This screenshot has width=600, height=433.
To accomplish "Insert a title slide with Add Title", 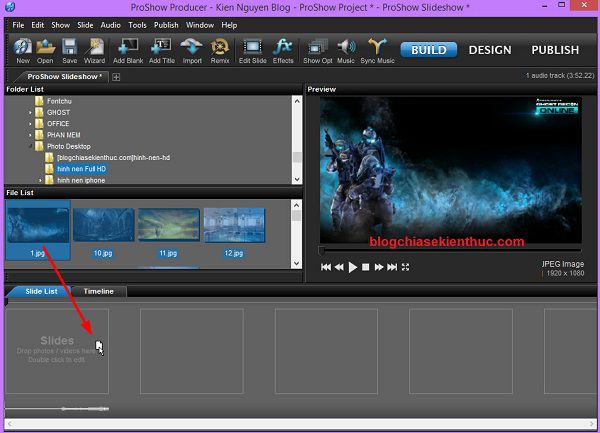I will [x=162, y=50].
